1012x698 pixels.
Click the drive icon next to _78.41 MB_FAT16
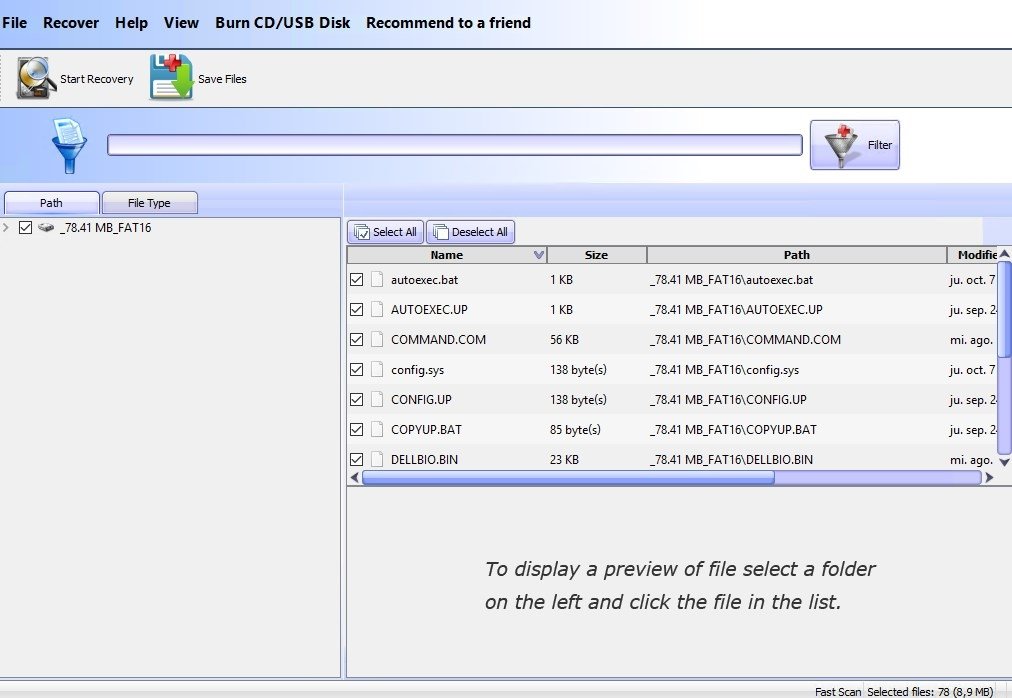[46, 227]
